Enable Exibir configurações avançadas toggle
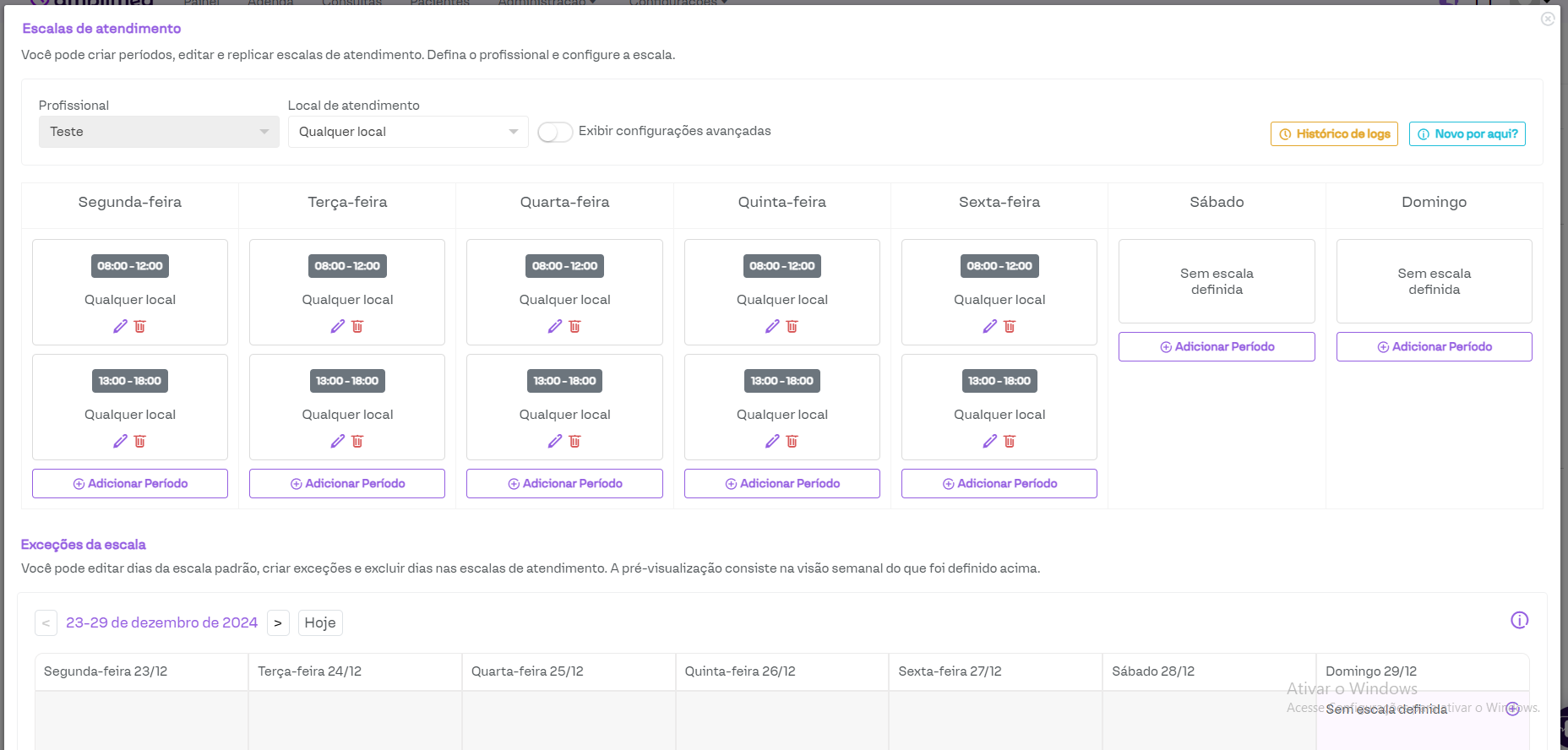This screenshot has width=1568, height=750. coord(555,133)
